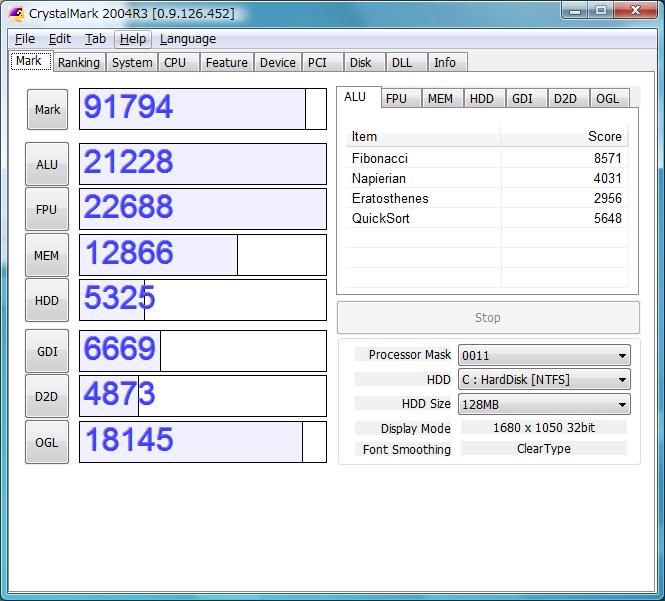Click the Score column header

point(565,136)
